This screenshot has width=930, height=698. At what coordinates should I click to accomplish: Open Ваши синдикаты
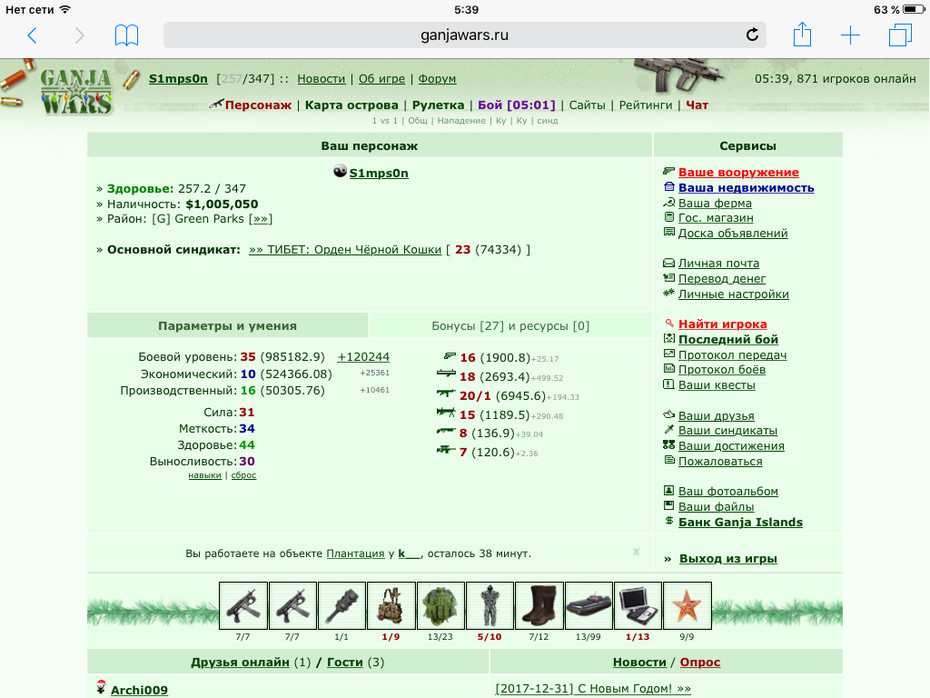pyautogui.click(x=728, y=431)
